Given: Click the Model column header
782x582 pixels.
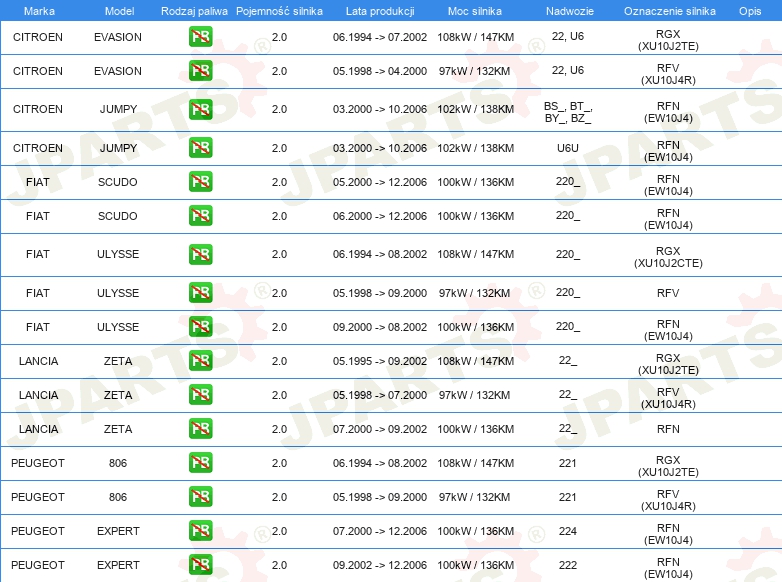Looking at the screenshot, I should click(x=119, y=11).
